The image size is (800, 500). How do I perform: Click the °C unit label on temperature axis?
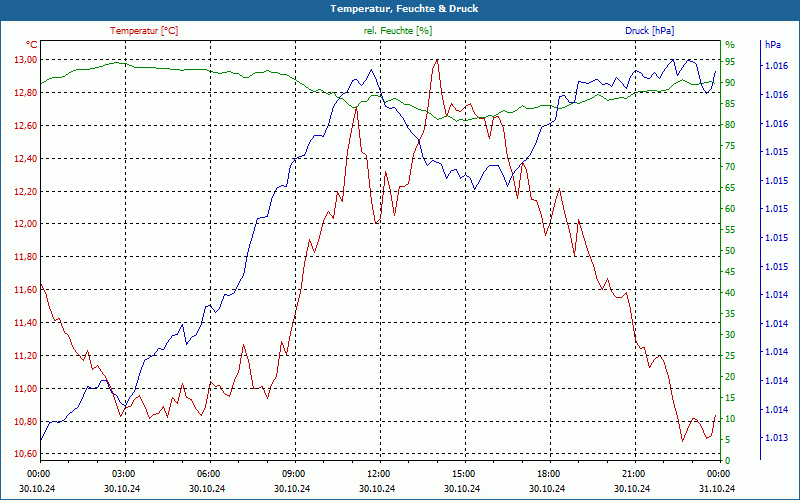point(32,45)
